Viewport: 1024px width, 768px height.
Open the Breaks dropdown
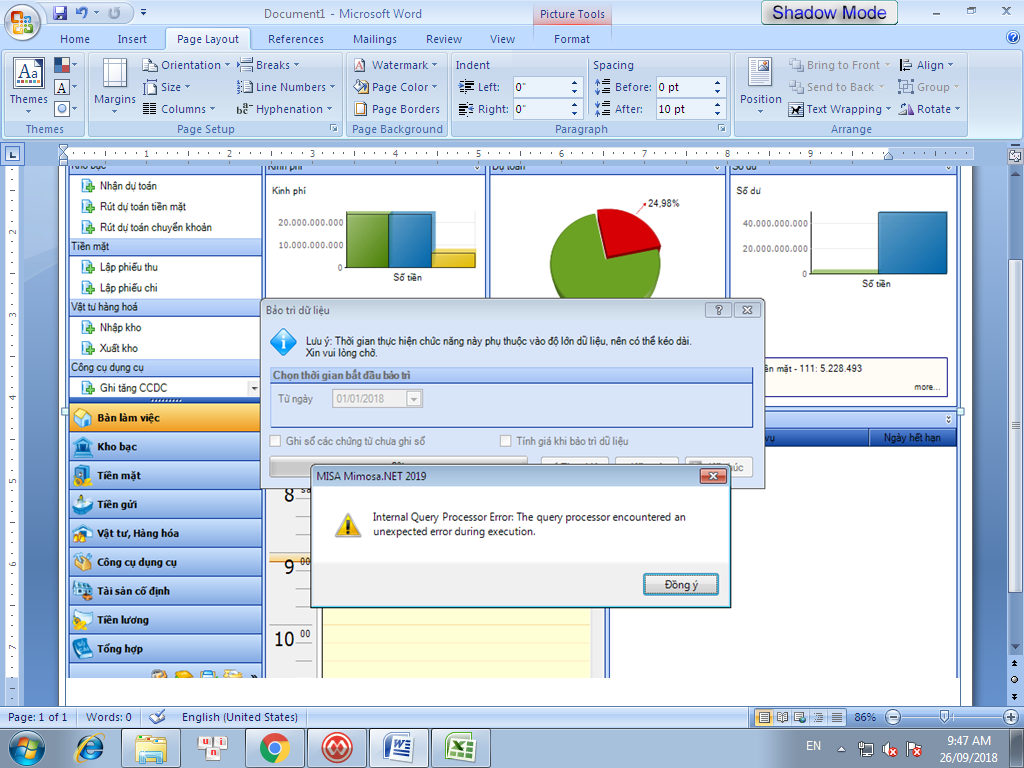pyautogui.click(x=268, y=65)
